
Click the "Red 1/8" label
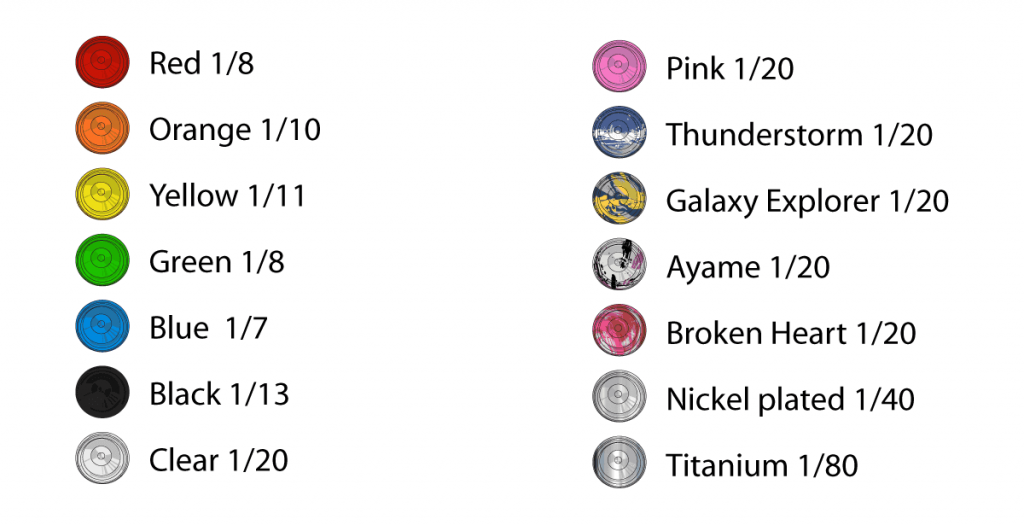click(x=201, y=64)
